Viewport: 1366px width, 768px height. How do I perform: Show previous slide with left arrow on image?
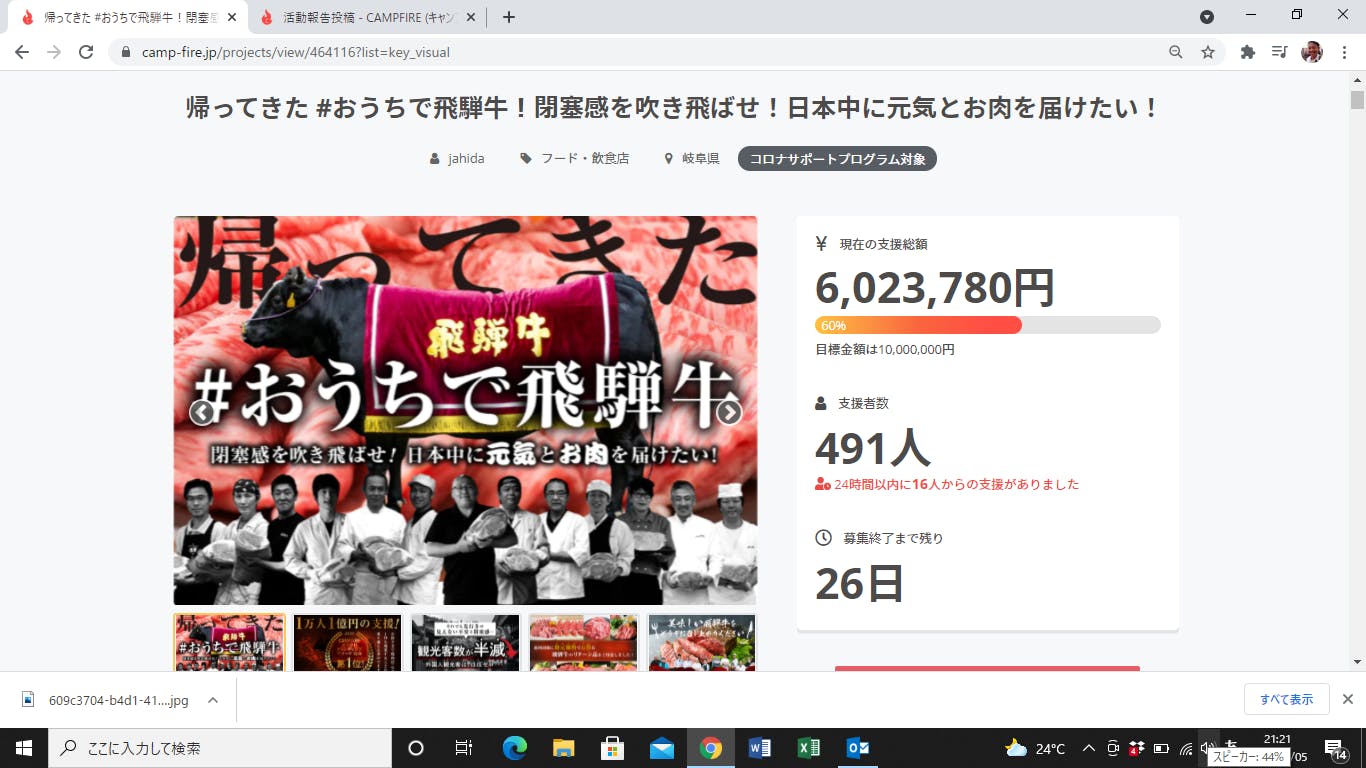pos(202,412)
